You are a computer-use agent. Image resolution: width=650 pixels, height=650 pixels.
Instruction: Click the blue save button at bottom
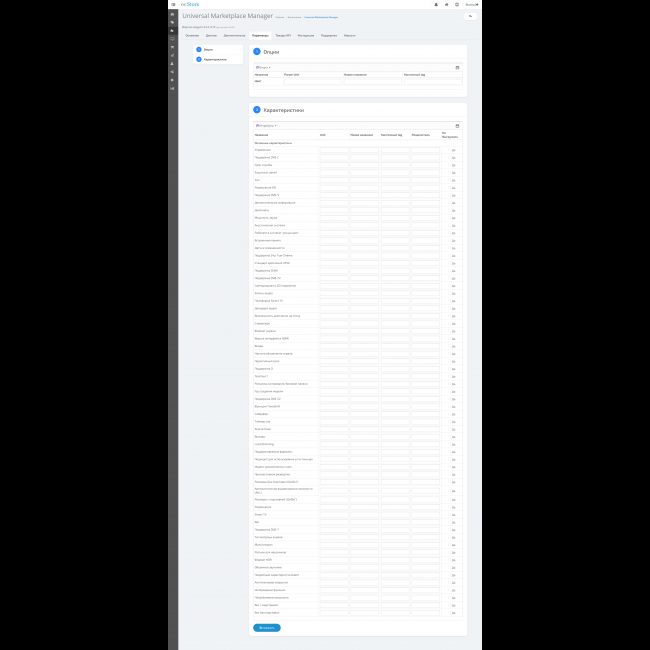pos(267,628)
